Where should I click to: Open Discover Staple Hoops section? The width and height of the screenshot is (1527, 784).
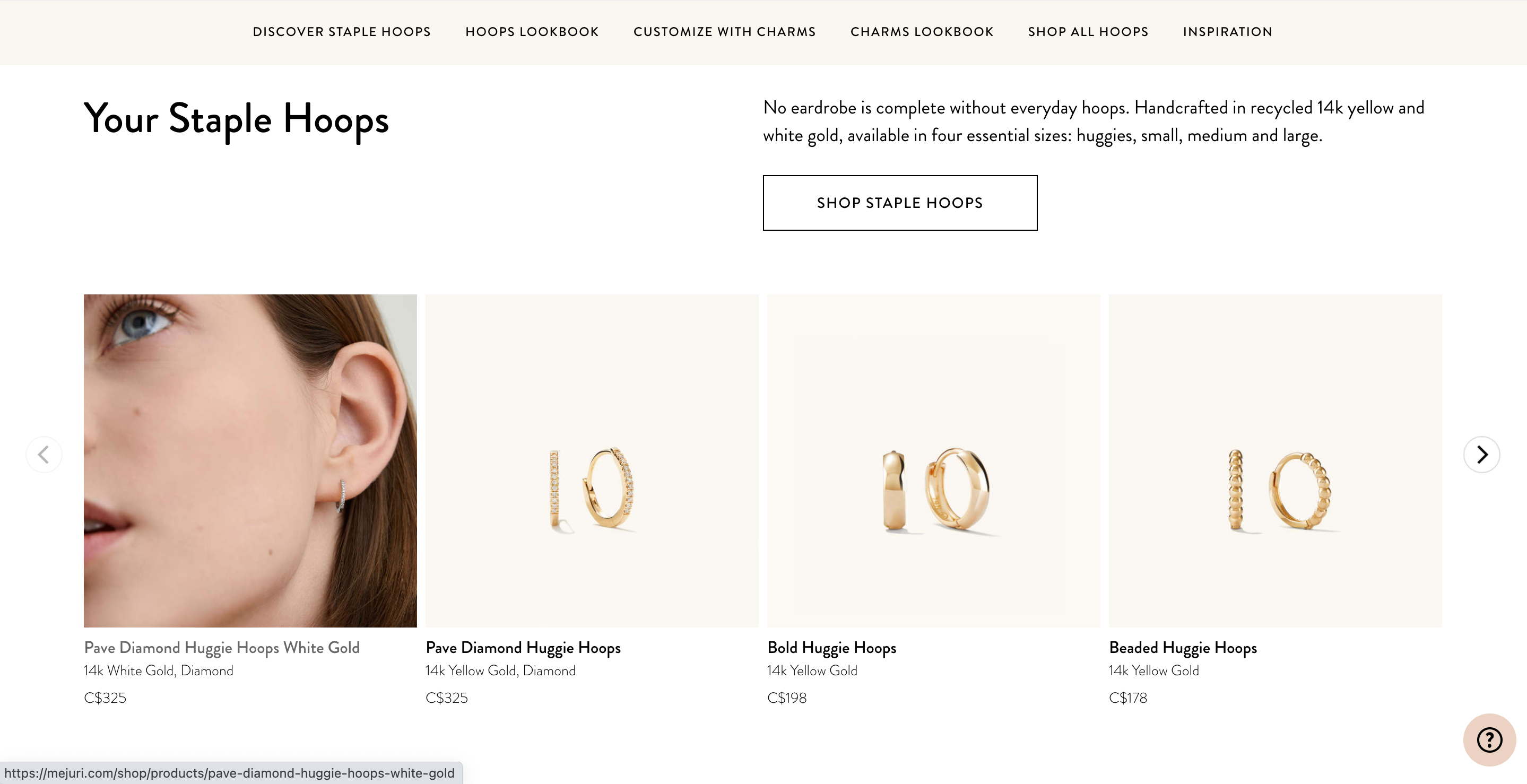click(x=342, y=32)
